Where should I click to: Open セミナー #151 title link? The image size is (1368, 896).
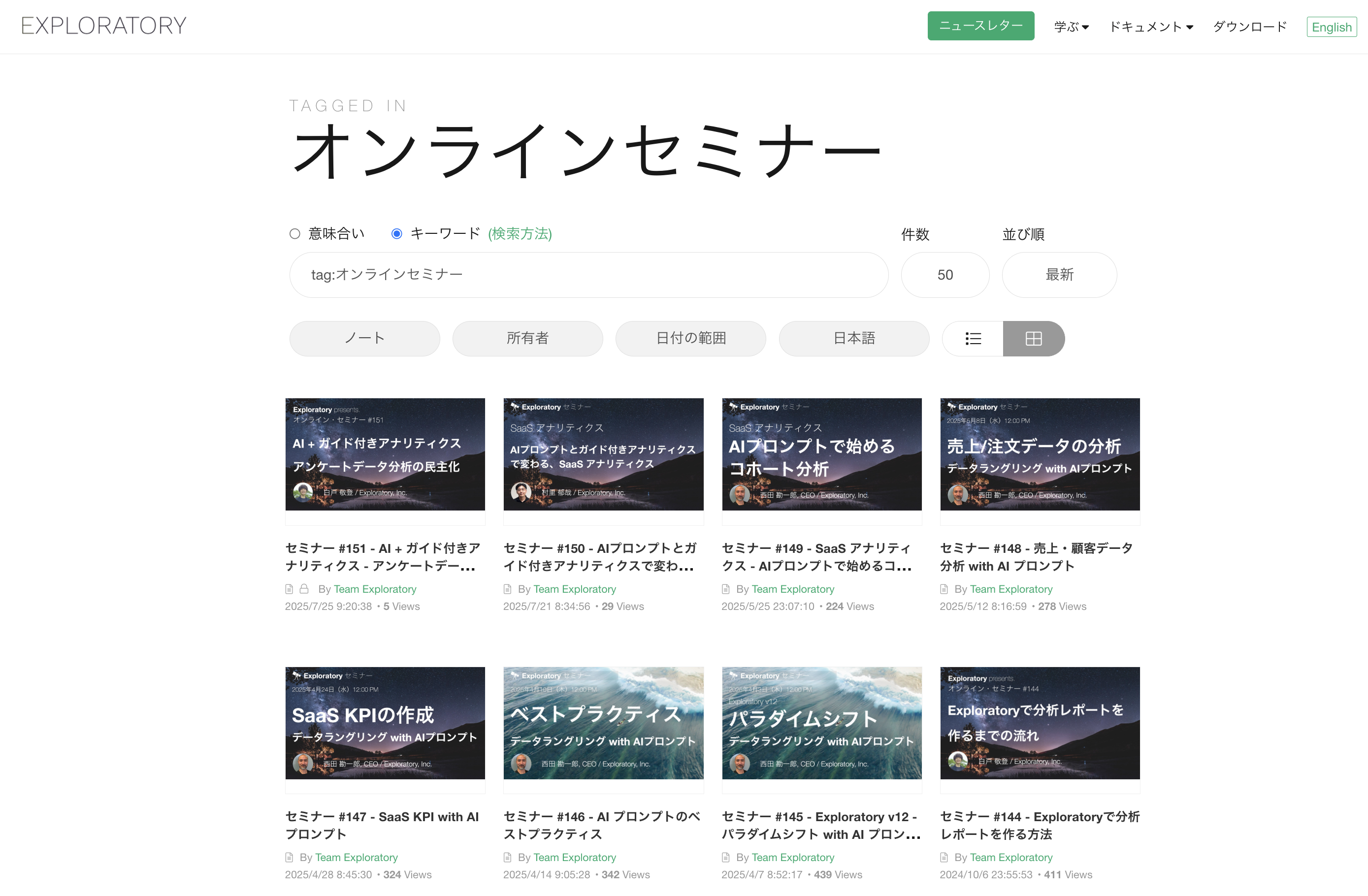(383, 557)
